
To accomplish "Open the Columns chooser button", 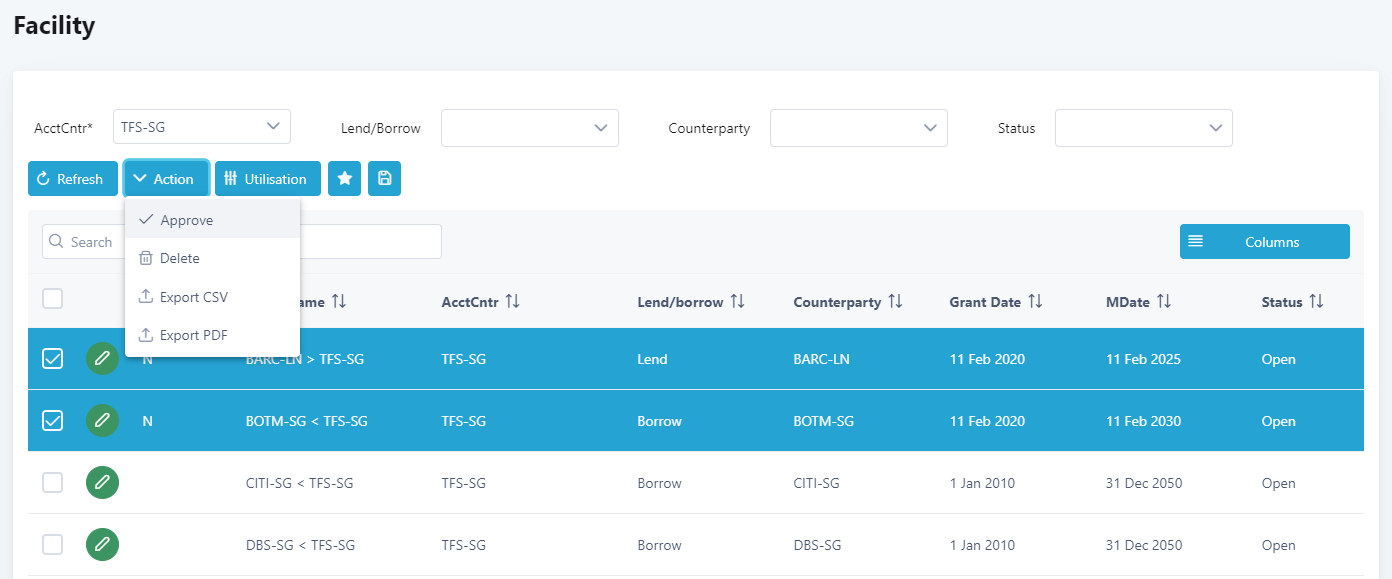I will [x=1265, y=242].
